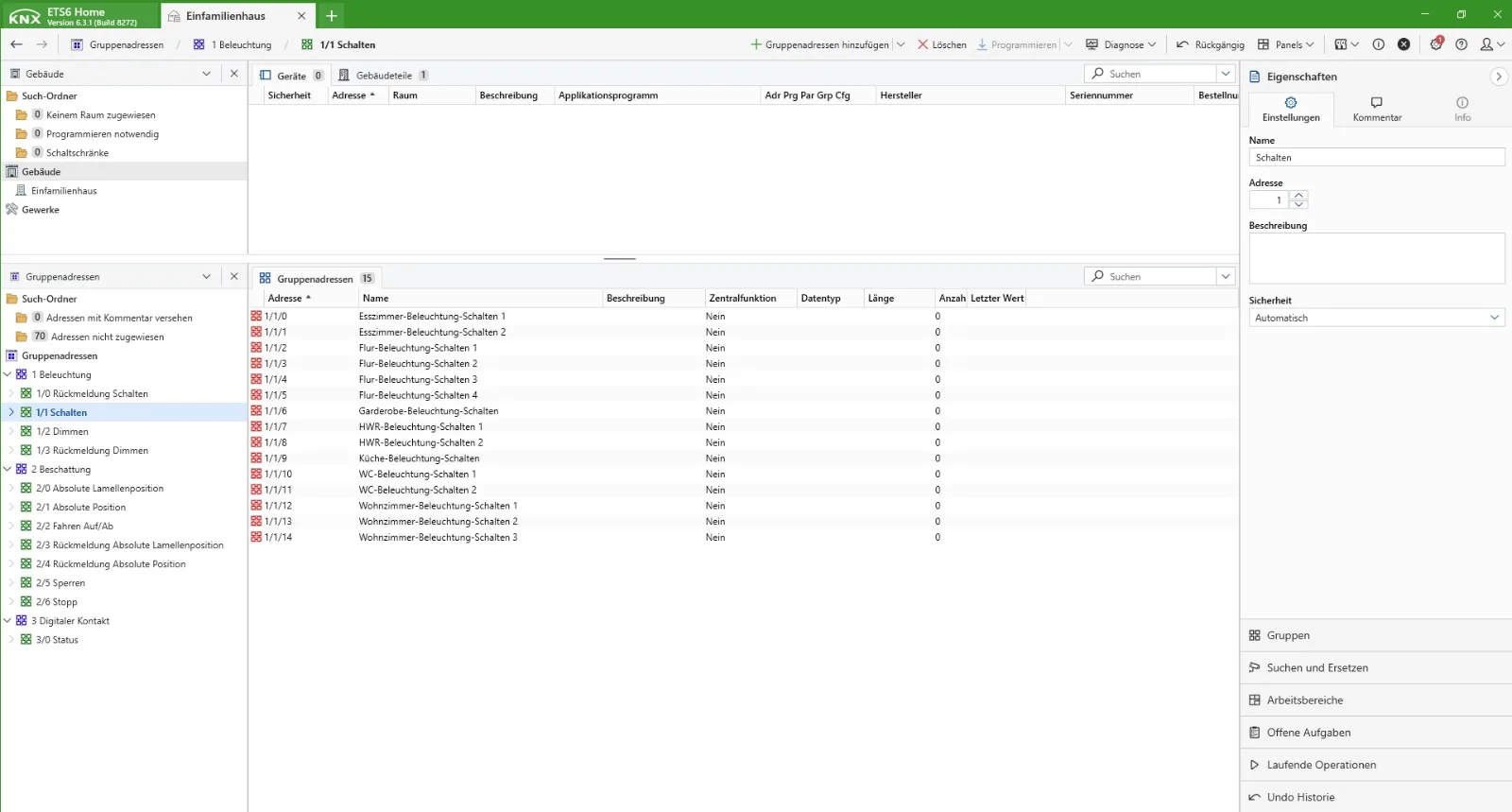Screen dimensions: 1512x812
Task: Select 2/2 Fahren Auf/Ab tree item
Action: click(74, 526)
